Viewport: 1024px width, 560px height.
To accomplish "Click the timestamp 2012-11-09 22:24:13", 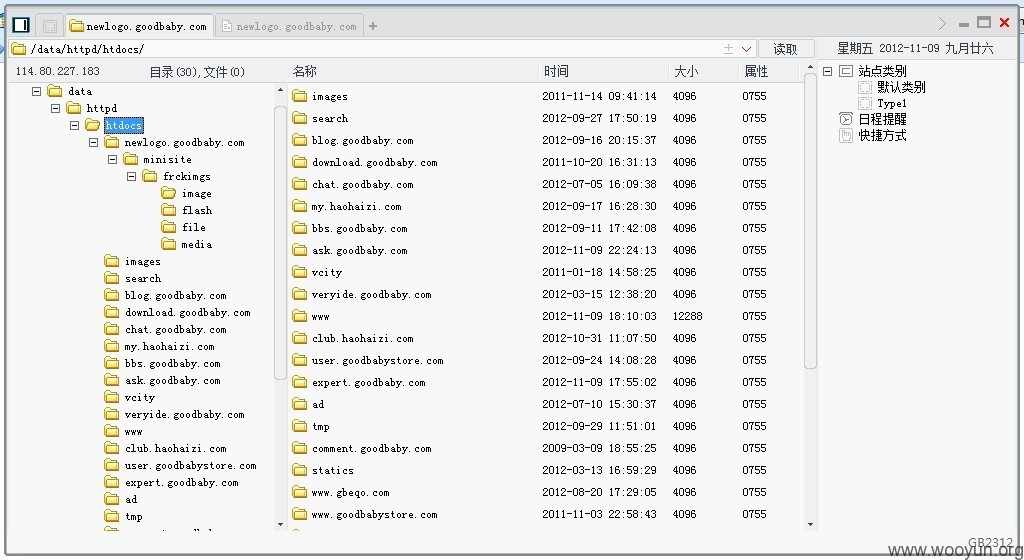I will [x=600, y=250].
